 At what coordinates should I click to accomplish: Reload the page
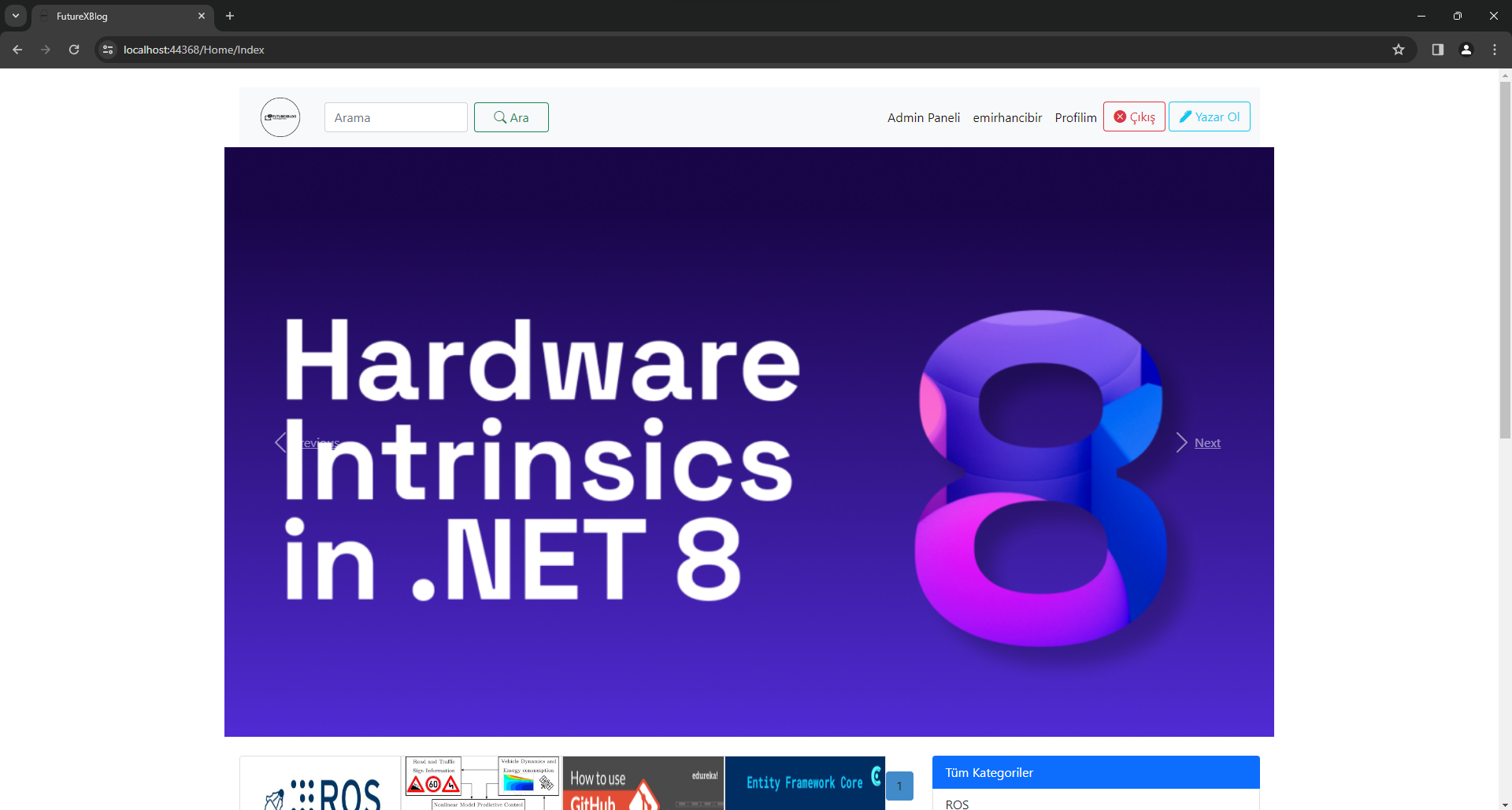pyautogui.click(x=74, y=50)
